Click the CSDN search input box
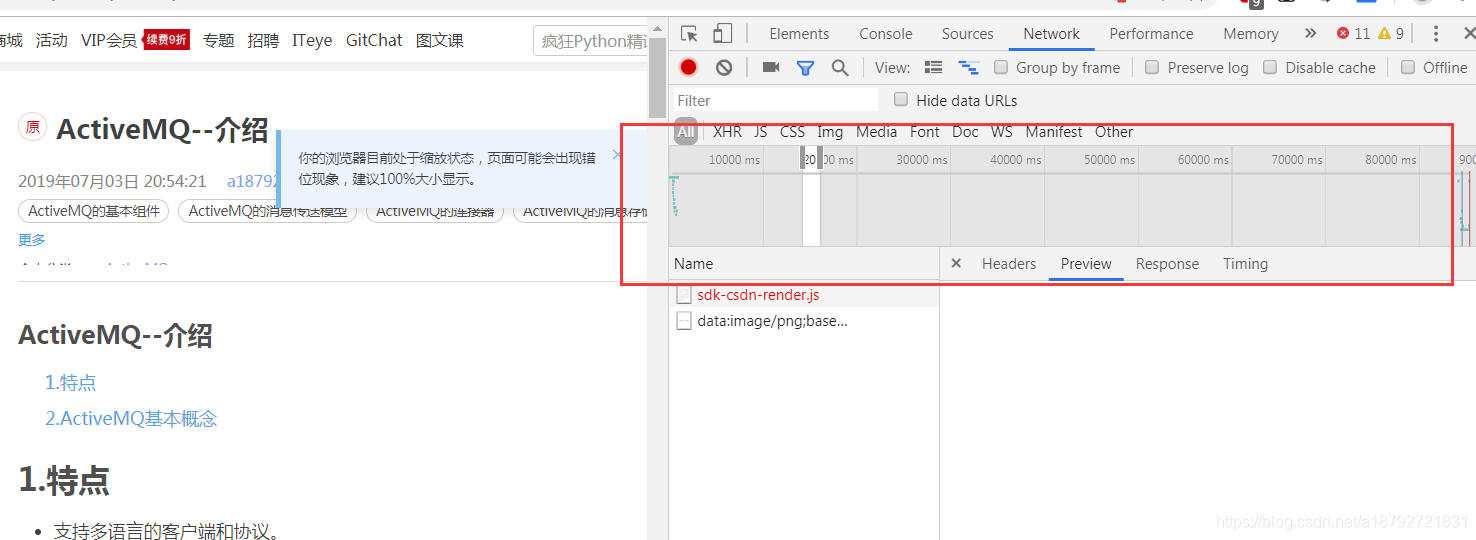Image resolution: width=1476 pixels, height=540 pixels. pyautogui.click(x=592, y=41)
